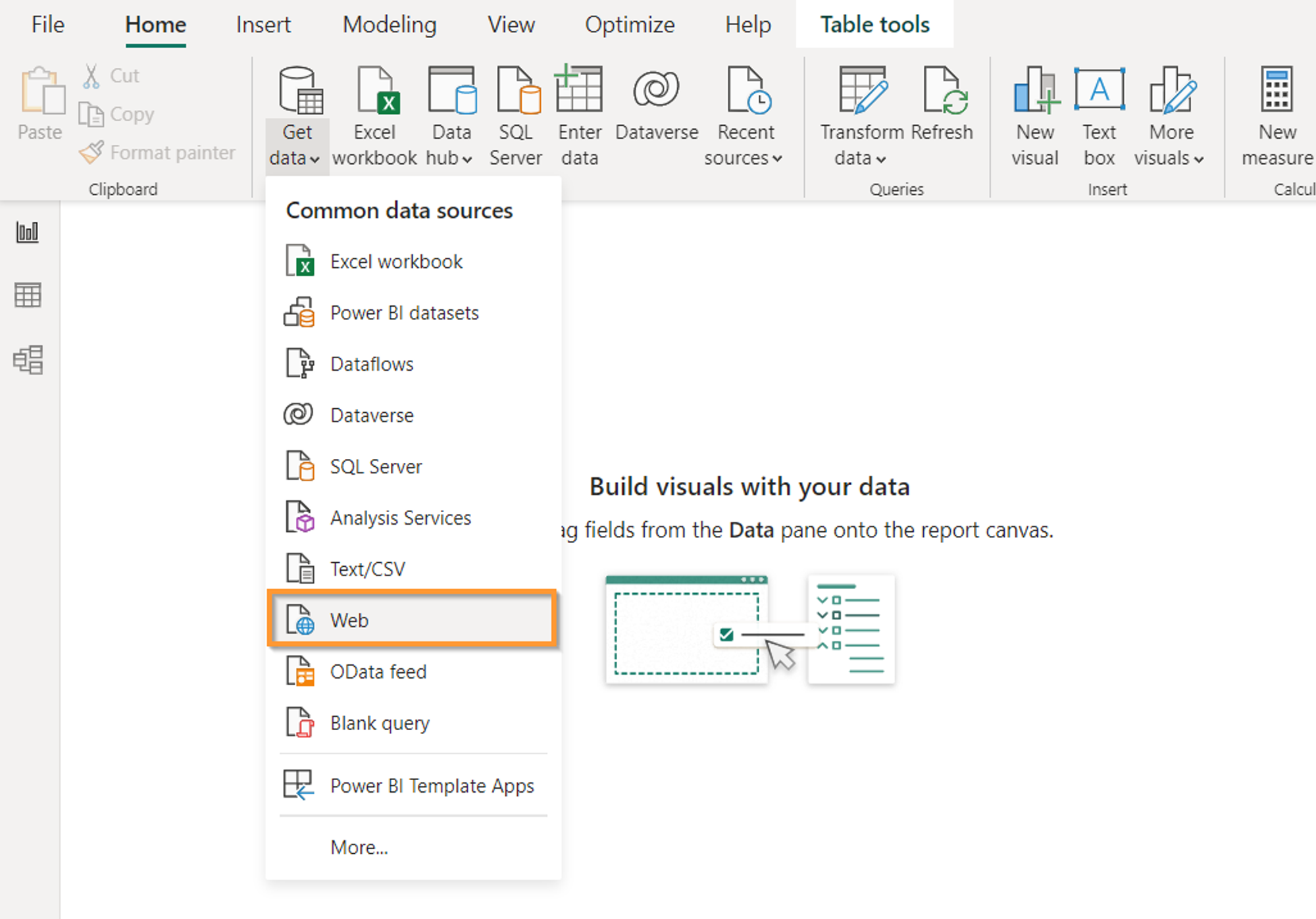1316x919 pixels.
Task: Insert a New visual
Action: coord(1035,117)
